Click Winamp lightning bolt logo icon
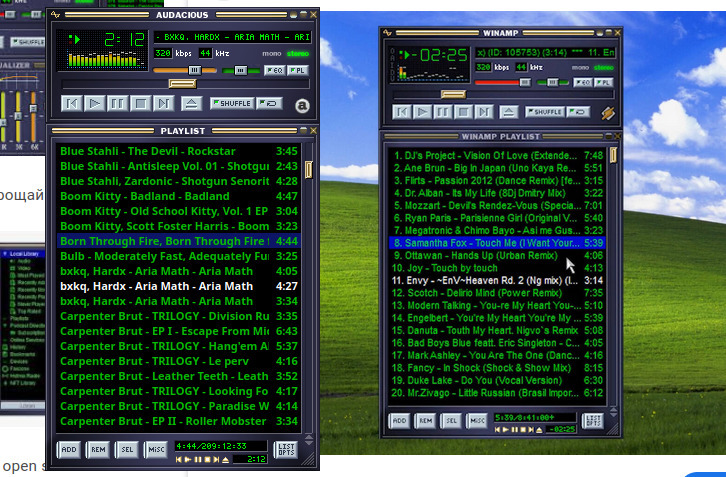 [x=608, y=113]
